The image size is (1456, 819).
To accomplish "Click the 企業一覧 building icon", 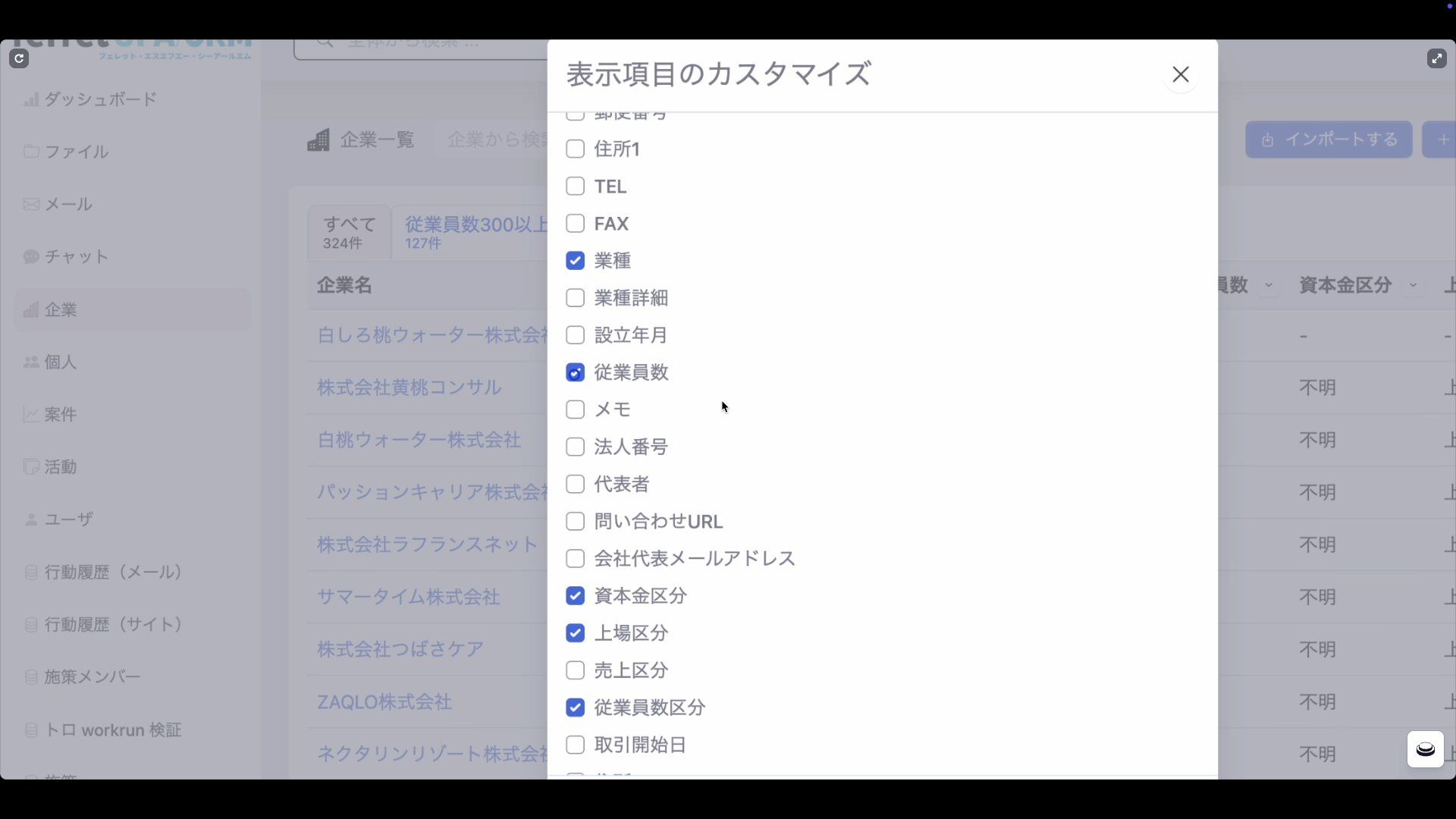I will click(x=318, y=140).
